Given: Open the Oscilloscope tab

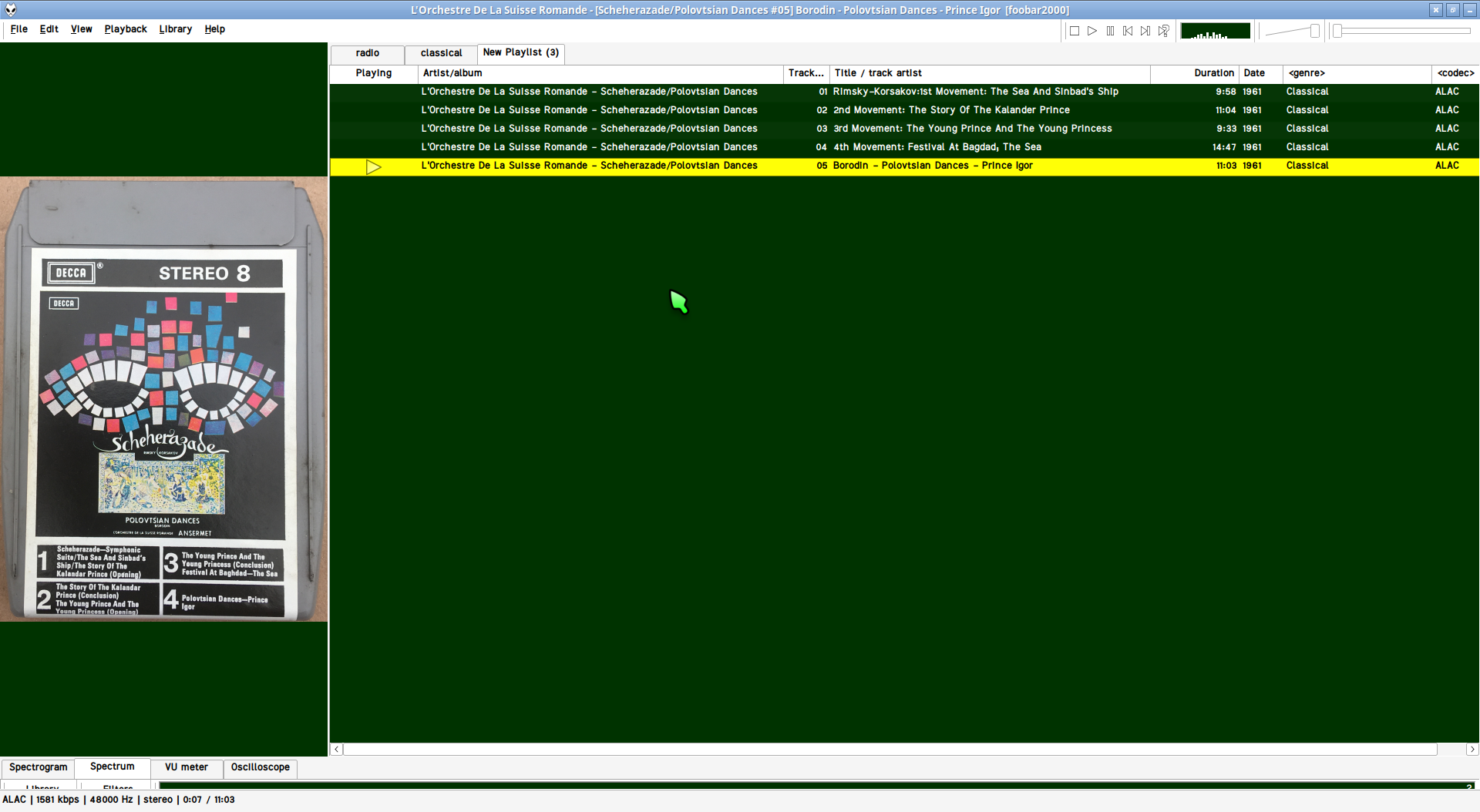Looking at the screenshot, I should pos(261,767).
